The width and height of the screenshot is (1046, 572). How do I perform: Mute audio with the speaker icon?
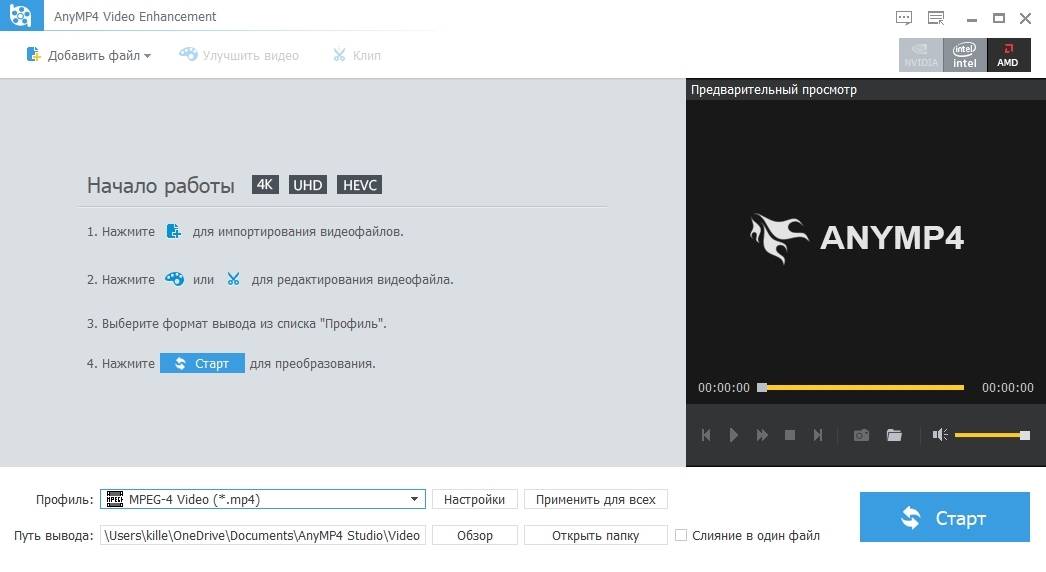pos(939,435)
